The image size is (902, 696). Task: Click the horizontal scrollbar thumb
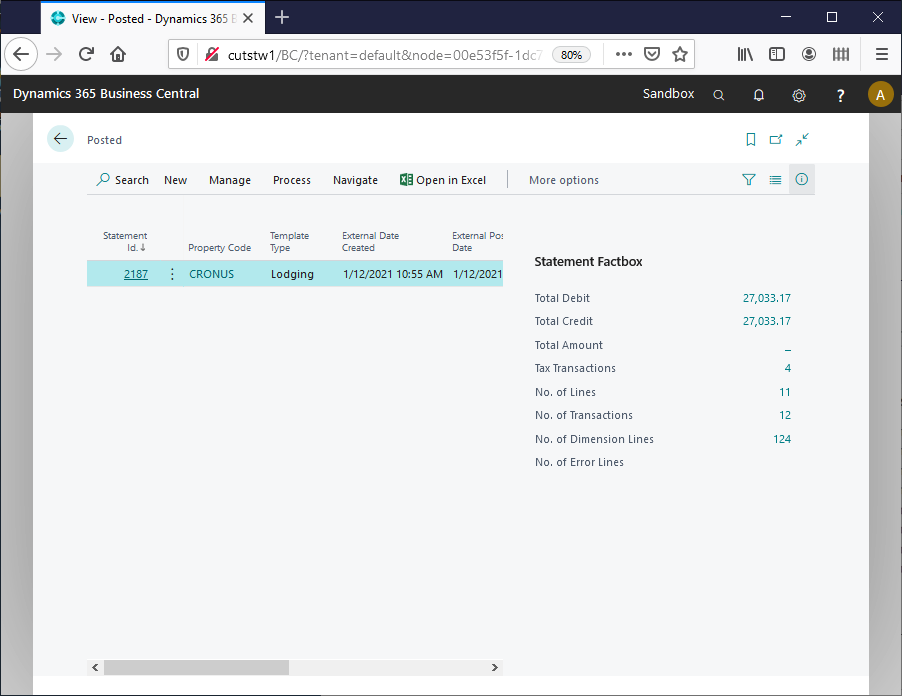[196, 667]
